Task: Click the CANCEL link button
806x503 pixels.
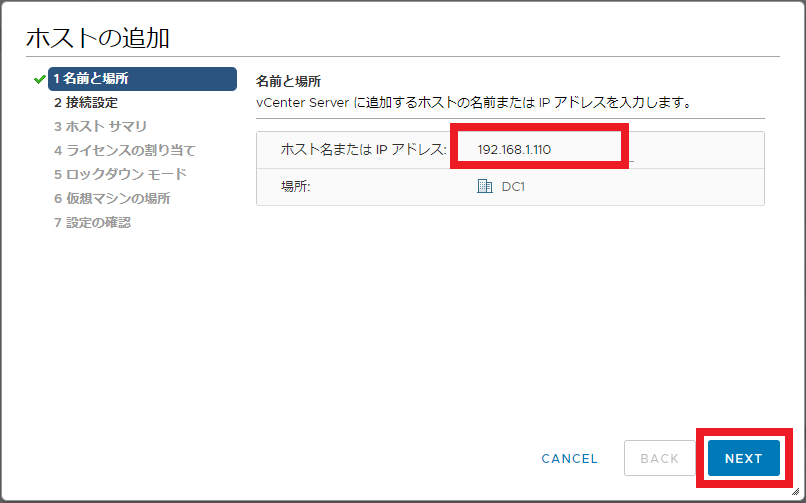Action: (570, 458)
